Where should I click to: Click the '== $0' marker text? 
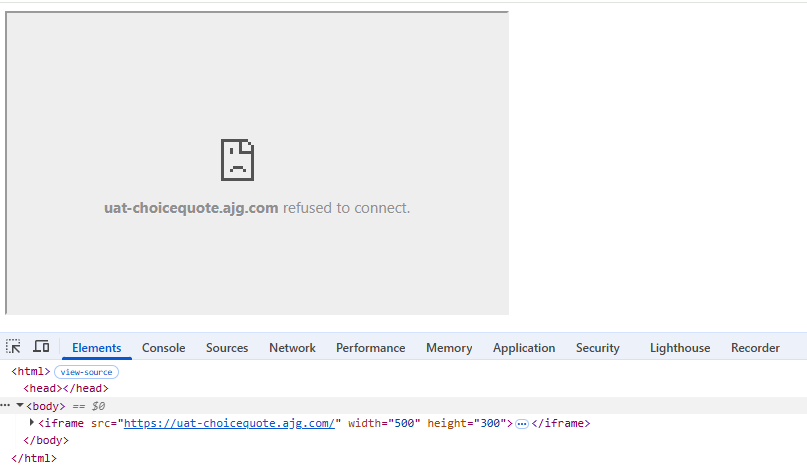tap(89, 406)
